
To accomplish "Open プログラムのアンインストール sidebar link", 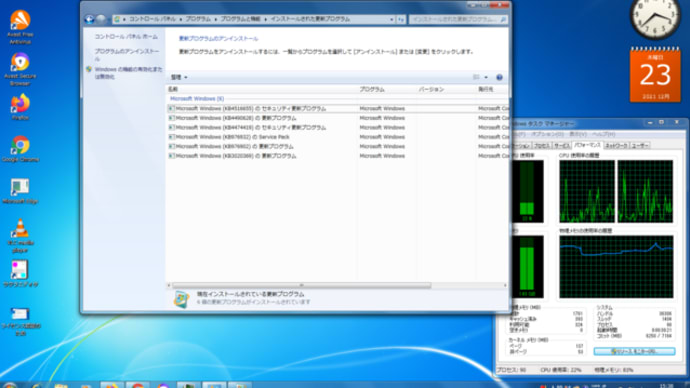I will [x=127, y=55].
